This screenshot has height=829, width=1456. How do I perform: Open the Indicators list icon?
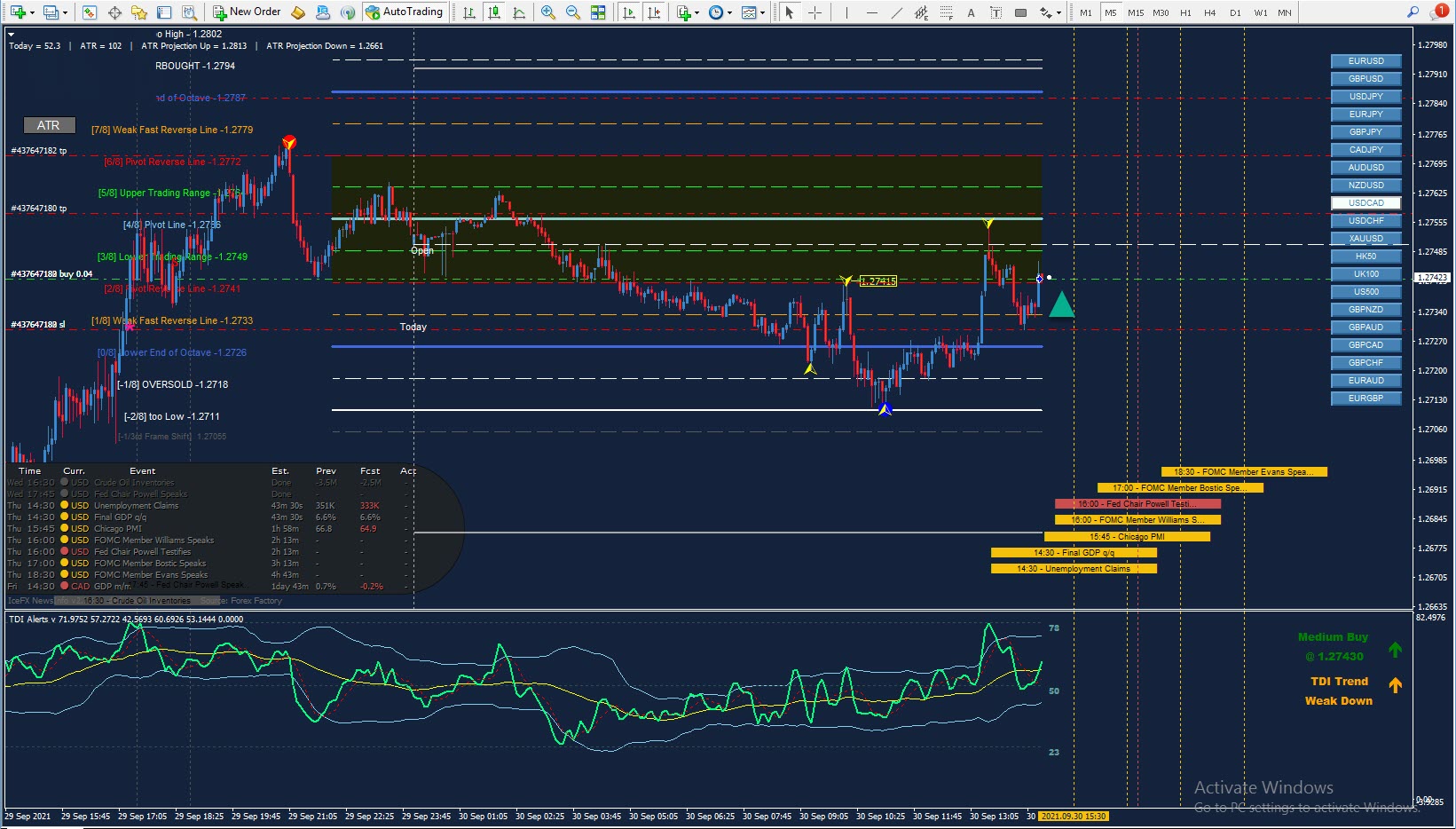(683, 12)
